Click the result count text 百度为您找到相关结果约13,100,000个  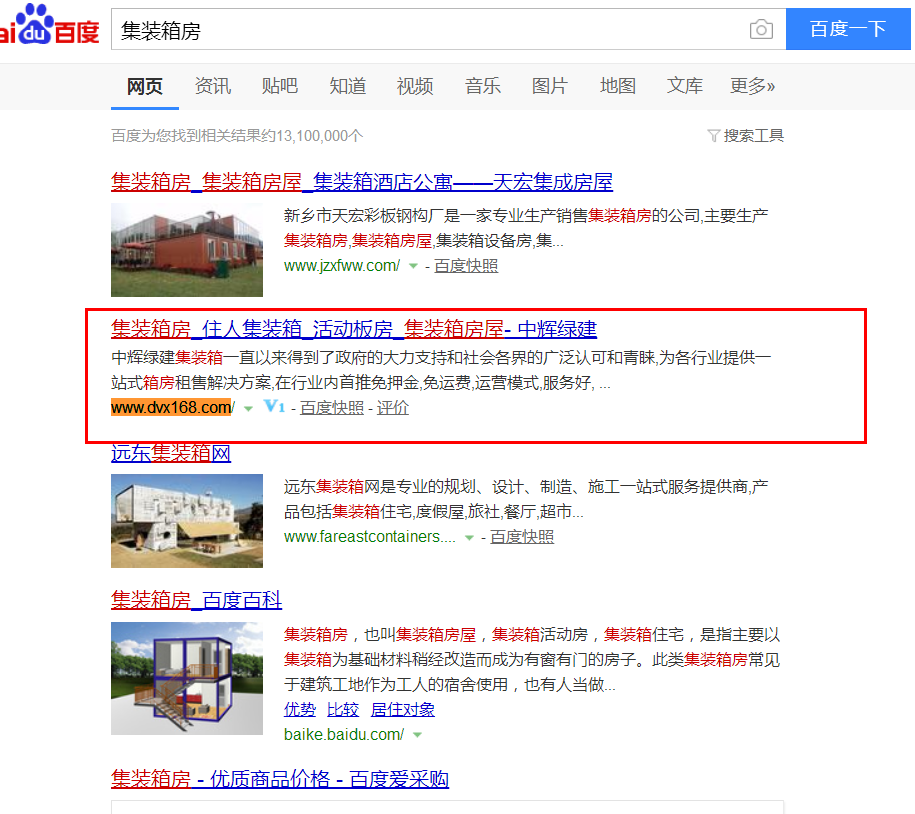point(237,136)
